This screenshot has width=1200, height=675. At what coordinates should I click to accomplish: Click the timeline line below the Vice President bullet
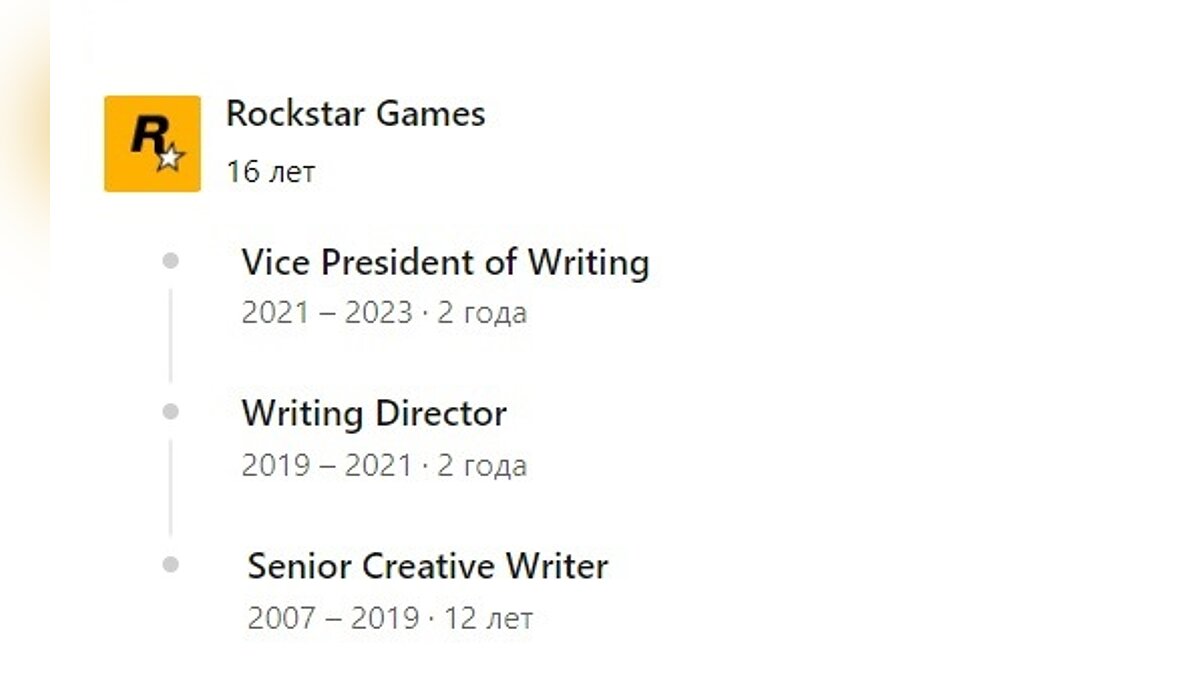coord(171,335)
